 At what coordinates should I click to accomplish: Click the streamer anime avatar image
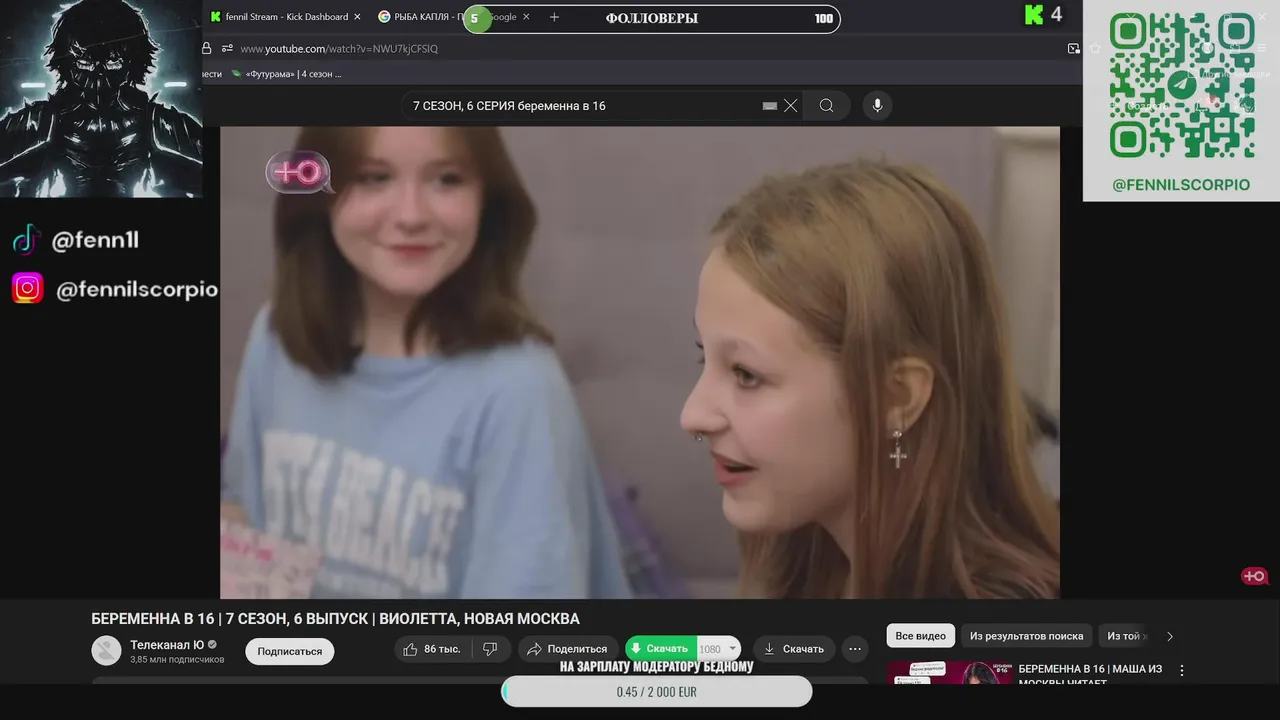[101, 98]
